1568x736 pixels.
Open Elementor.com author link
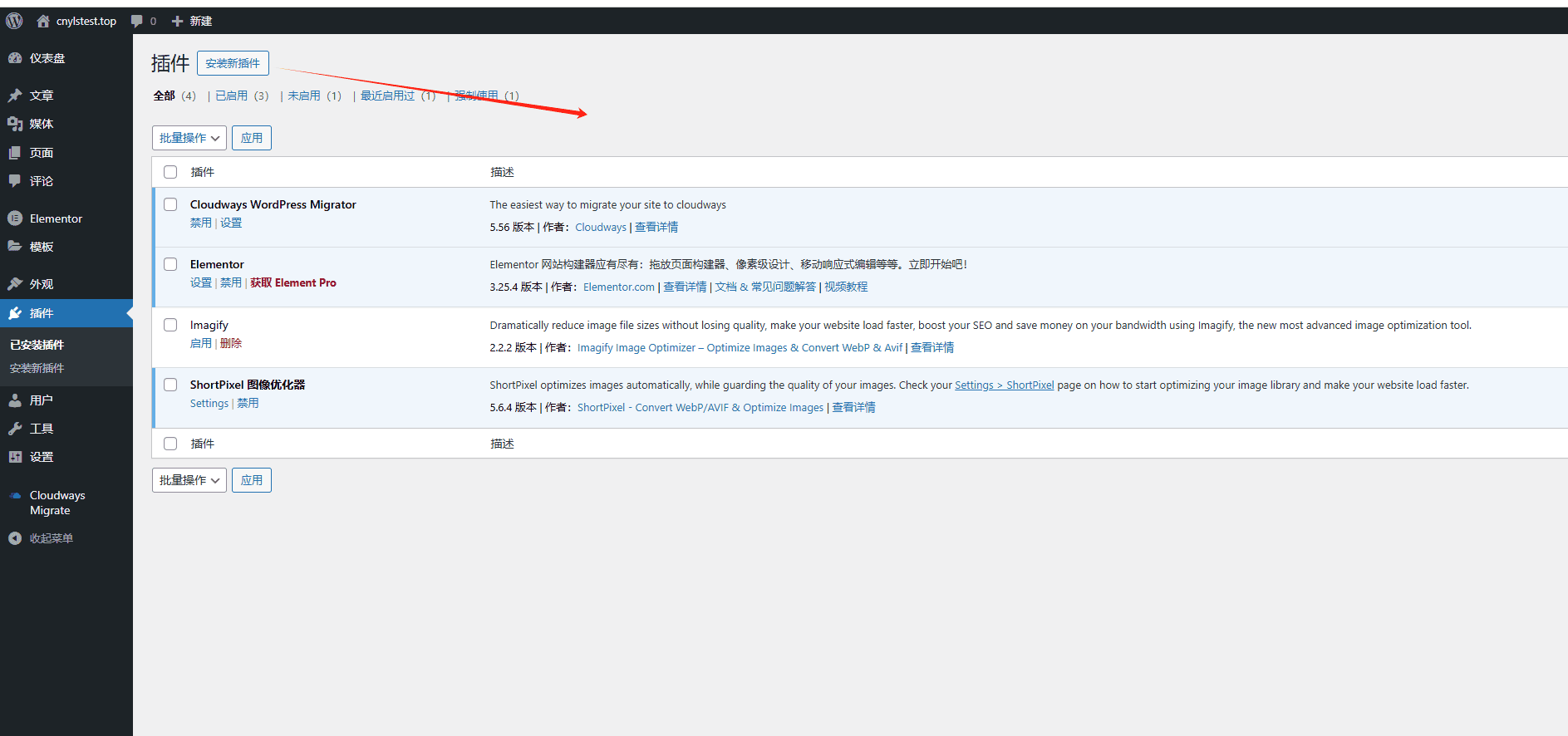tap(619, 287)
